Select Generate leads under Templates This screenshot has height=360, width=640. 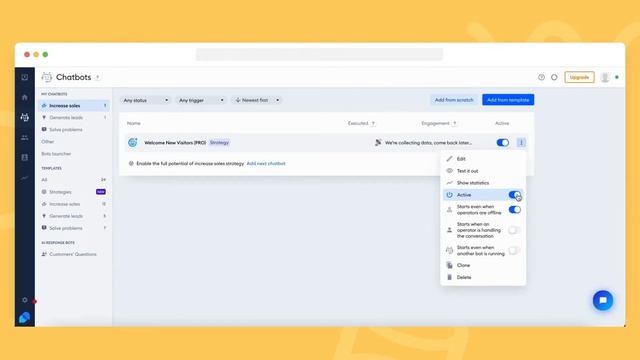click(x=74, y=216)
